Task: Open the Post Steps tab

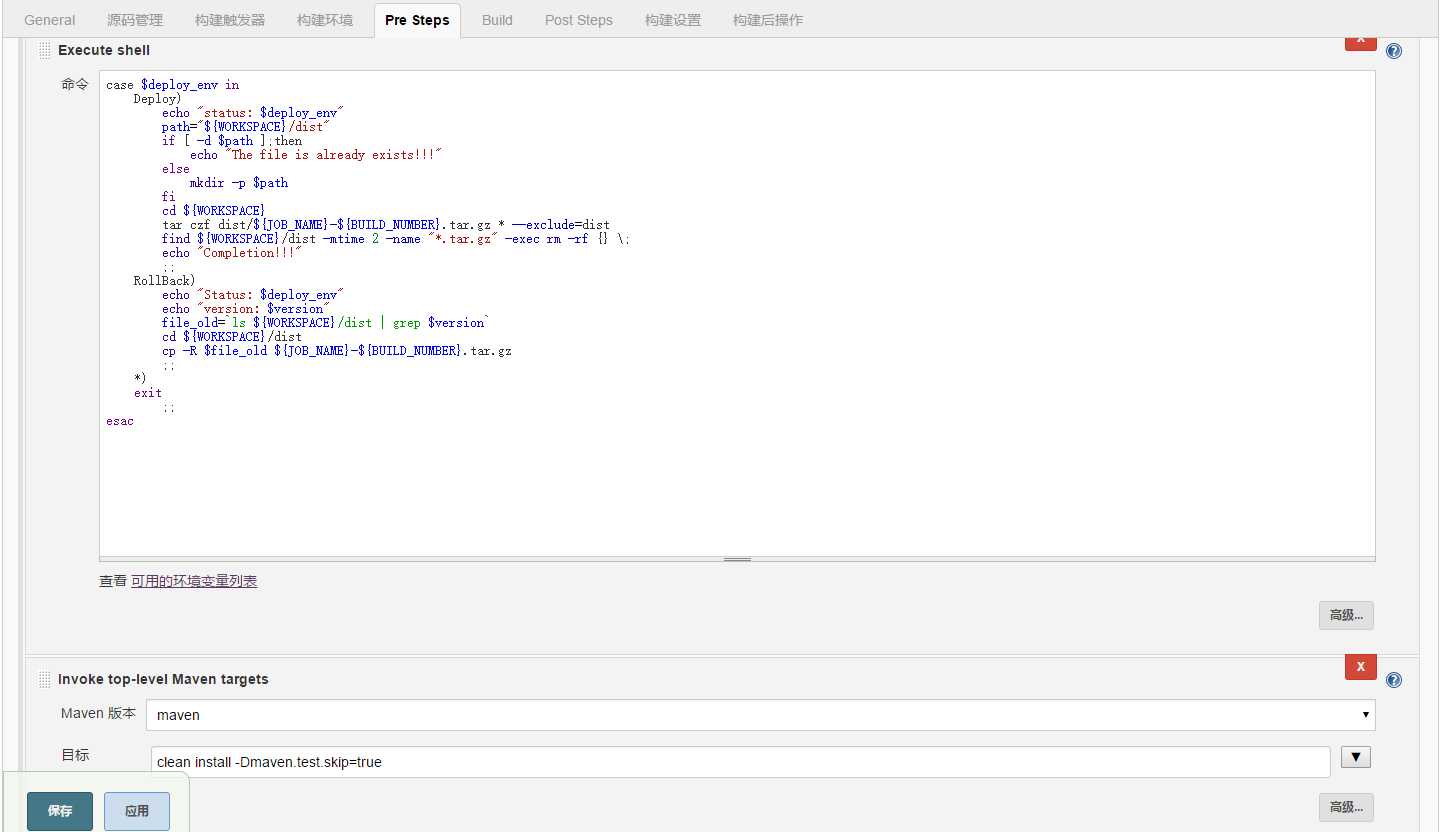Action: (579, 20)
